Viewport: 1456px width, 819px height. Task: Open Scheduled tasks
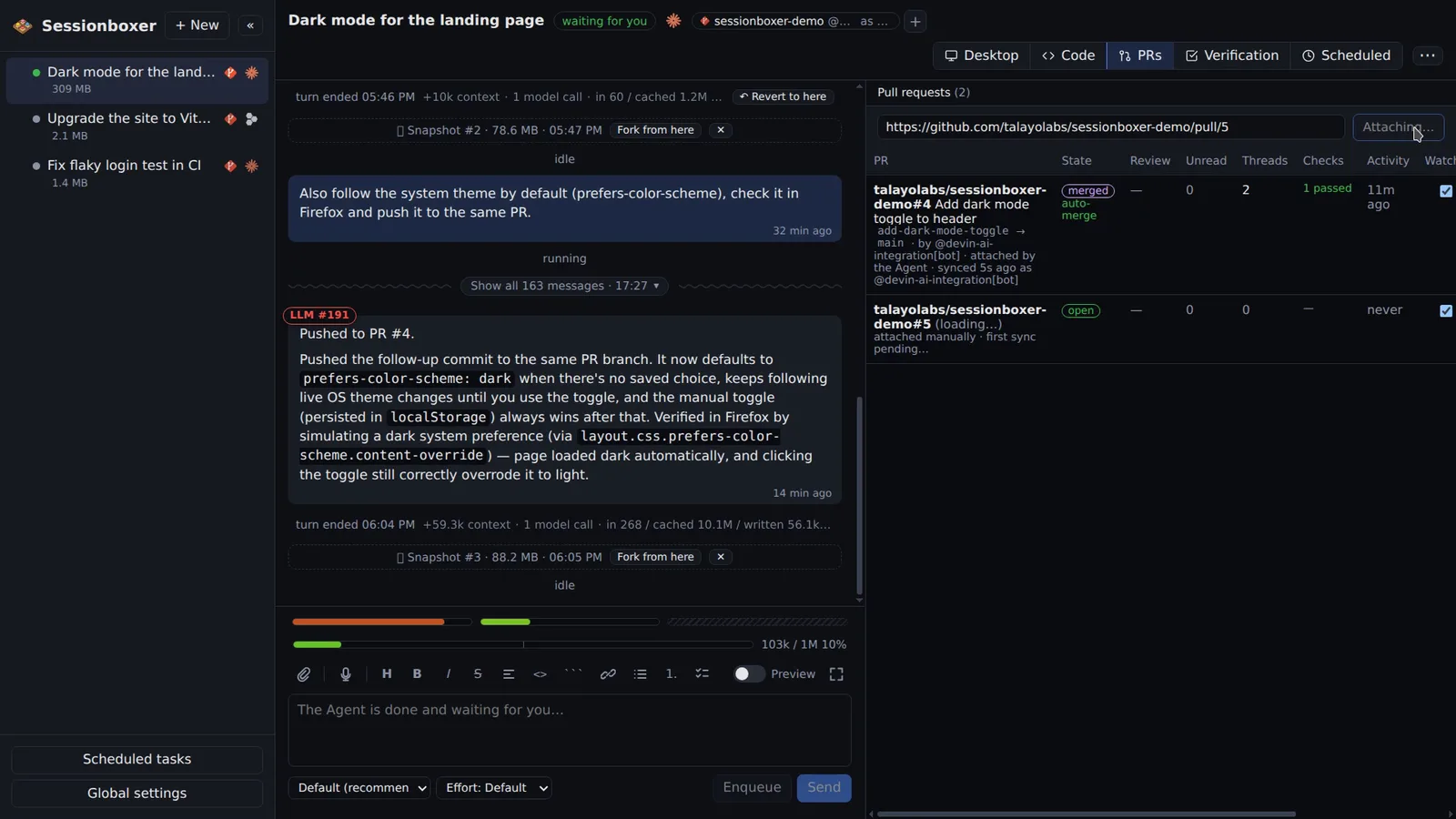(137, 759)
